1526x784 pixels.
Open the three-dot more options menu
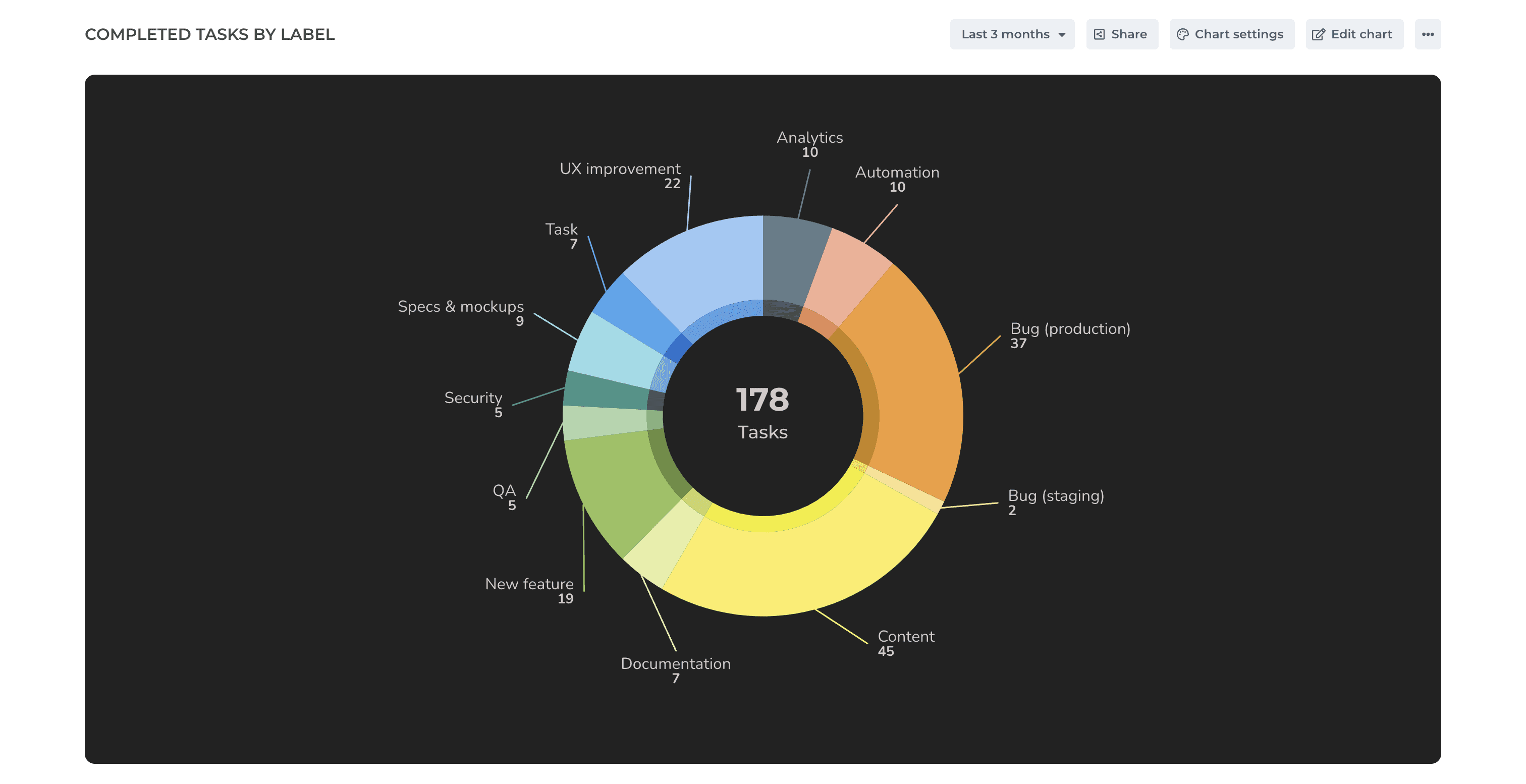click(1428, 34)
